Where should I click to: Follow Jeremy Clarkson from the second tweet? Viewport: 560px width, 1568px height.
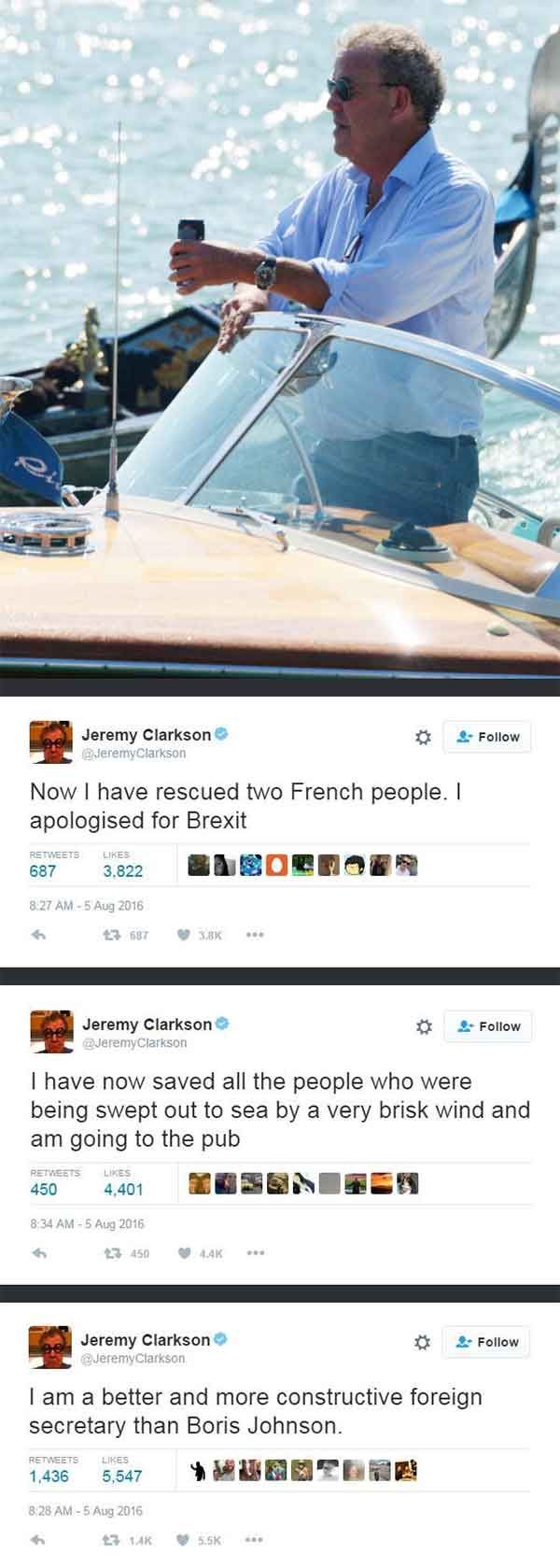(488, 1026)
